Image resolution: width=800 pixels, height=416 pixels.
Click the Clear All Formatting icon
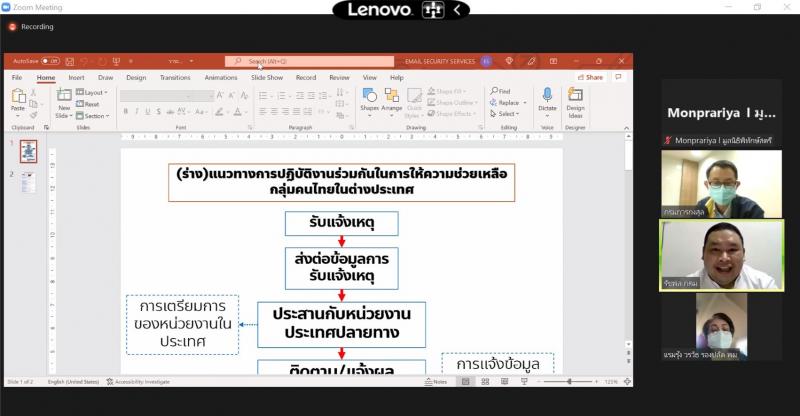pos(244,95)
